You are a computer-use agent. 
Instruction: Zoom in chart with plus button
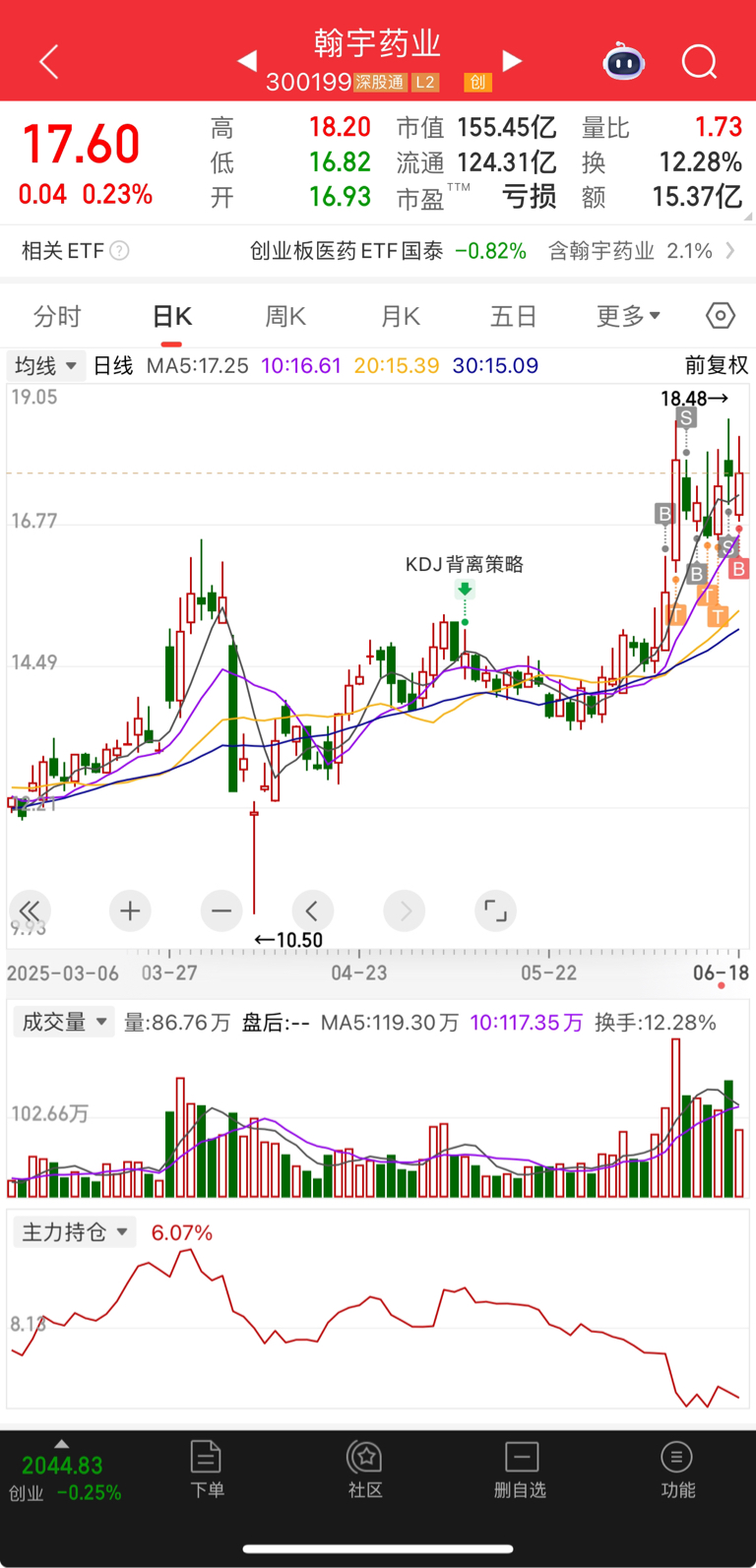coord(130,910)
